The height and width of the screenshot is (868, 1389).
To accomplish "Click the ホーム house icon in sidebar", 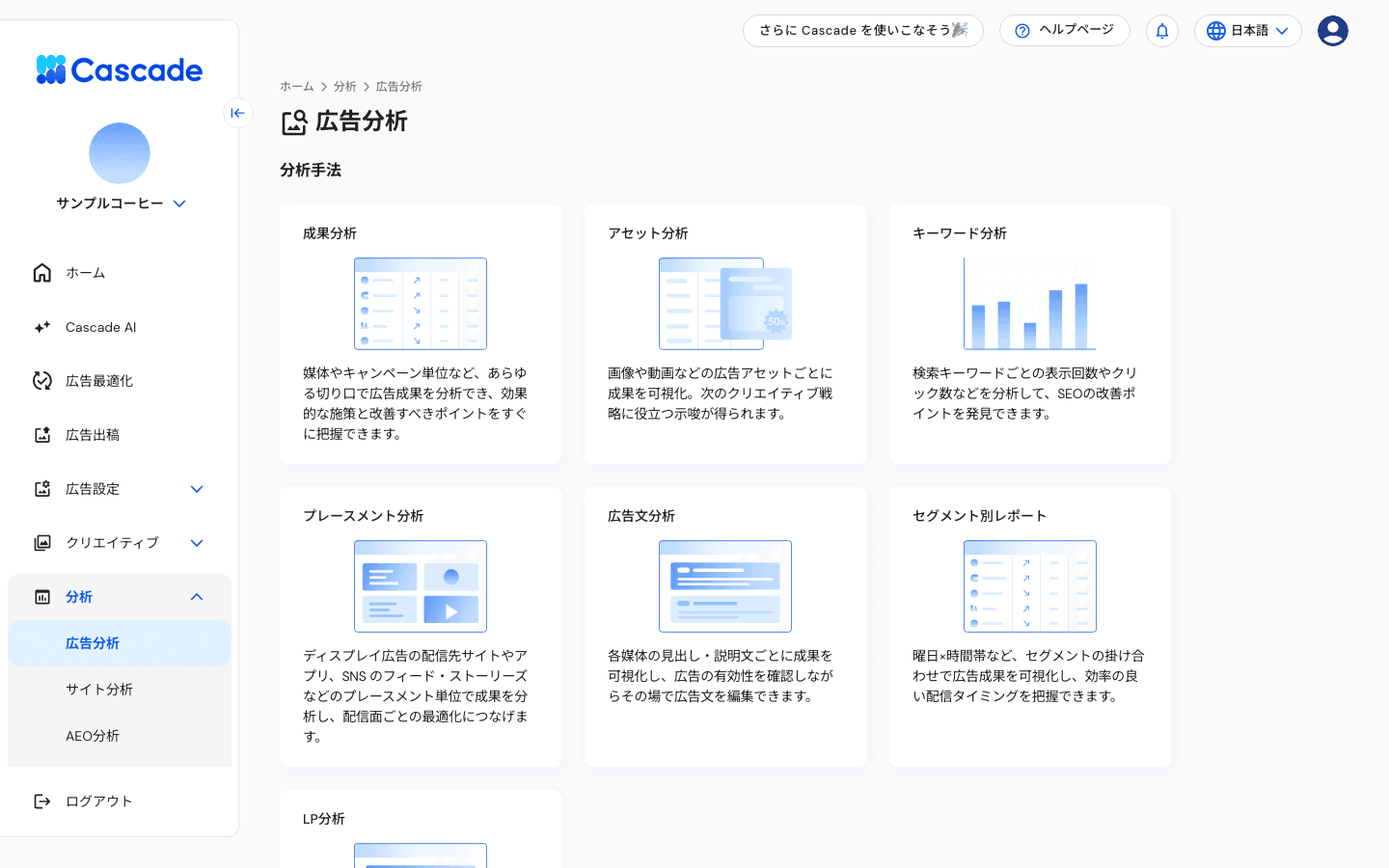I will (x=42, y=273).
